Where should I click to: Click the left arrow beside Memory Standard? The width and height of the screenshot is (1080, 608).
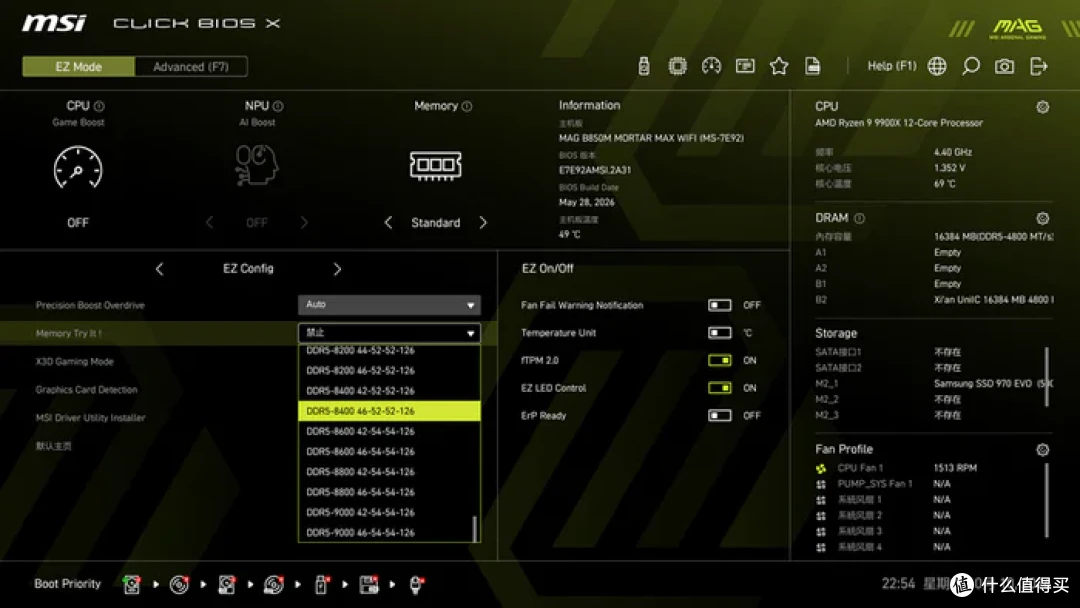click(388, 222)
